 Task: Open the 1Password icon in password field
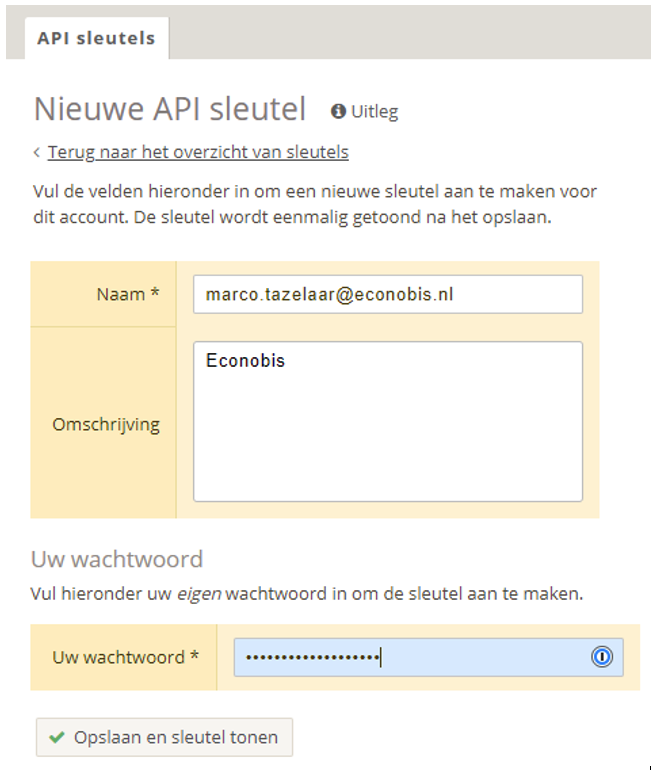[x=602, y=657]
